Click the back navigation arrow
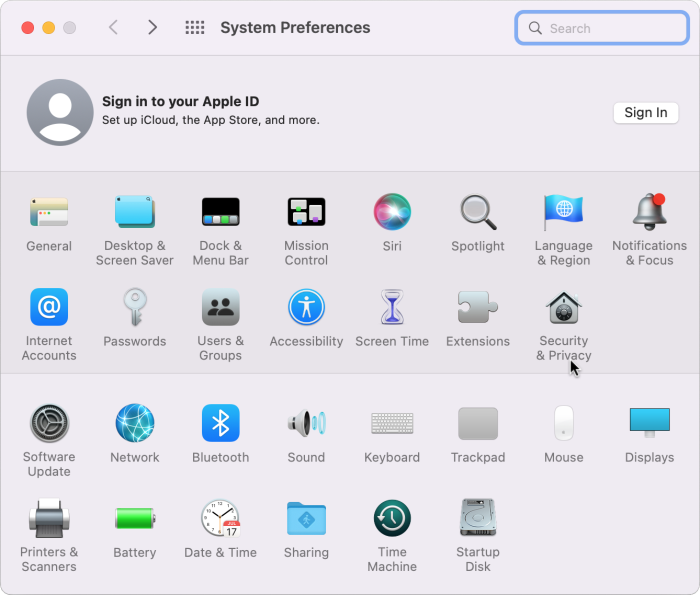The image size is (700, 595). pyautogui.click(x=113, y=28)
